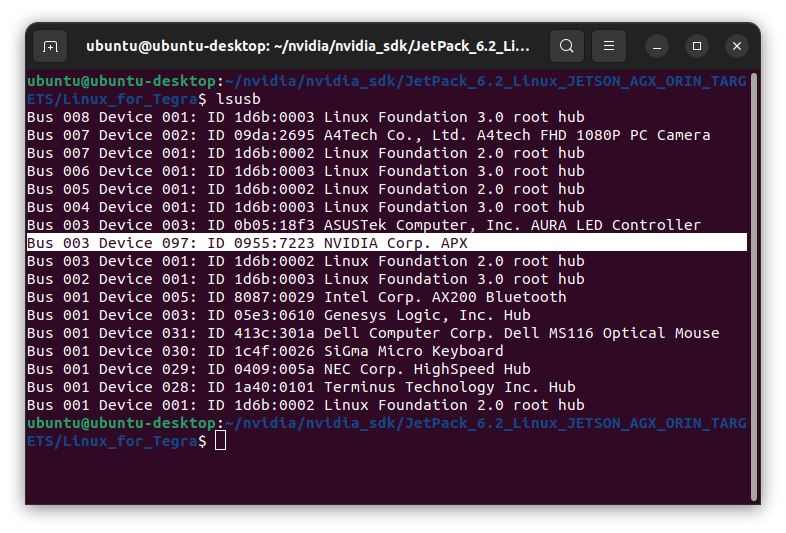Open the terminal search tool

(x=566, y=46)
